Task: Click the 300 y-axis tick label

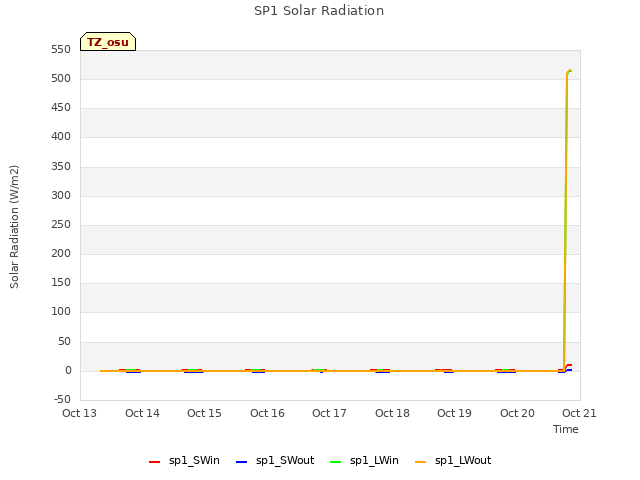Action: pos(61,195)
